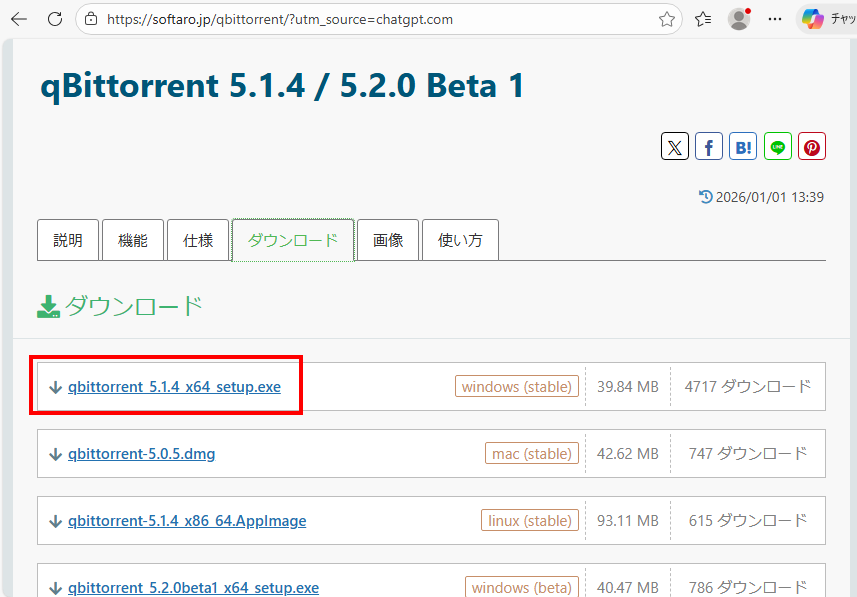Bookmark this page with star icon
The image size is (857, 597).
coord(667,19)
